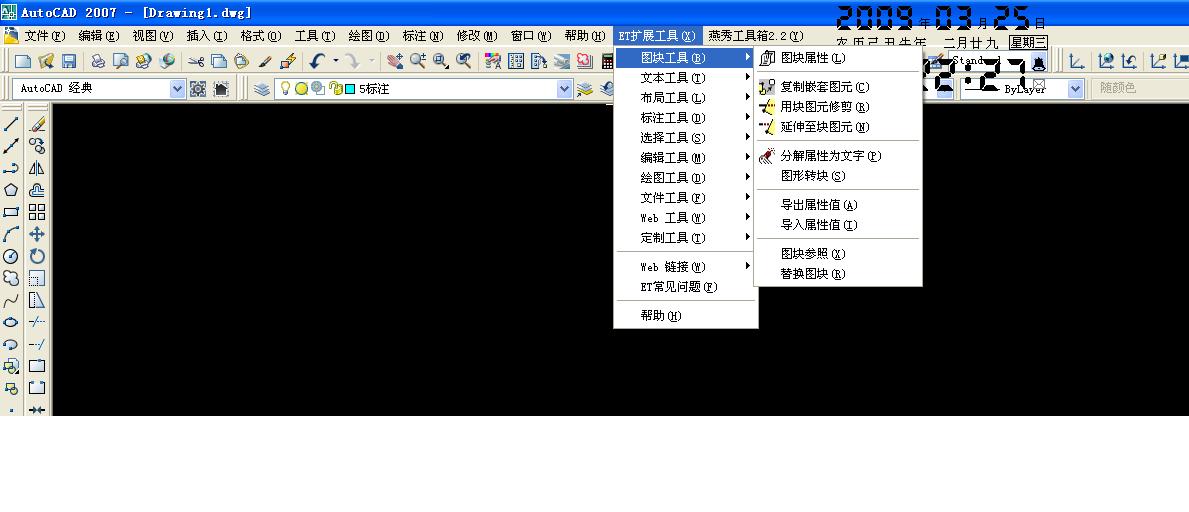
Task: Open the Layer Properties Manager icon
Action: (x=262, y=89)
